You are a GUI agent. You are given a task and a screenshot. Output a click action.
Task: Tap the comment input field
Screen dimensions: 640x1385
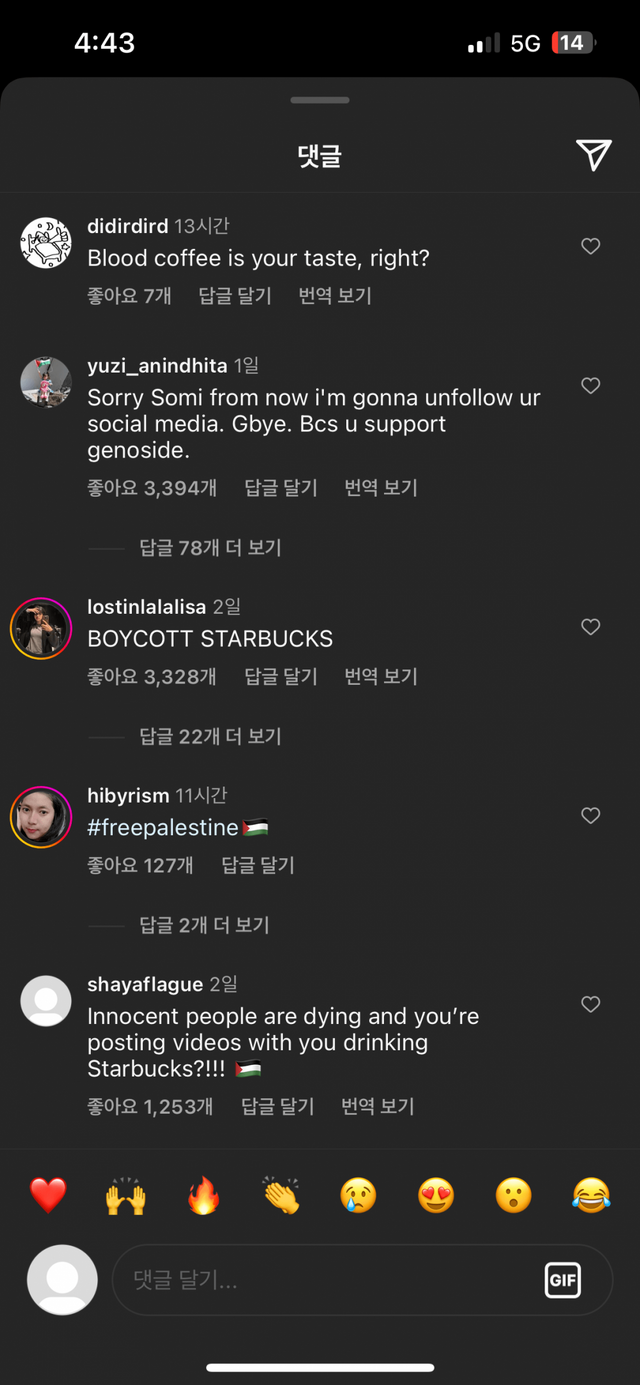[320, 1280]
